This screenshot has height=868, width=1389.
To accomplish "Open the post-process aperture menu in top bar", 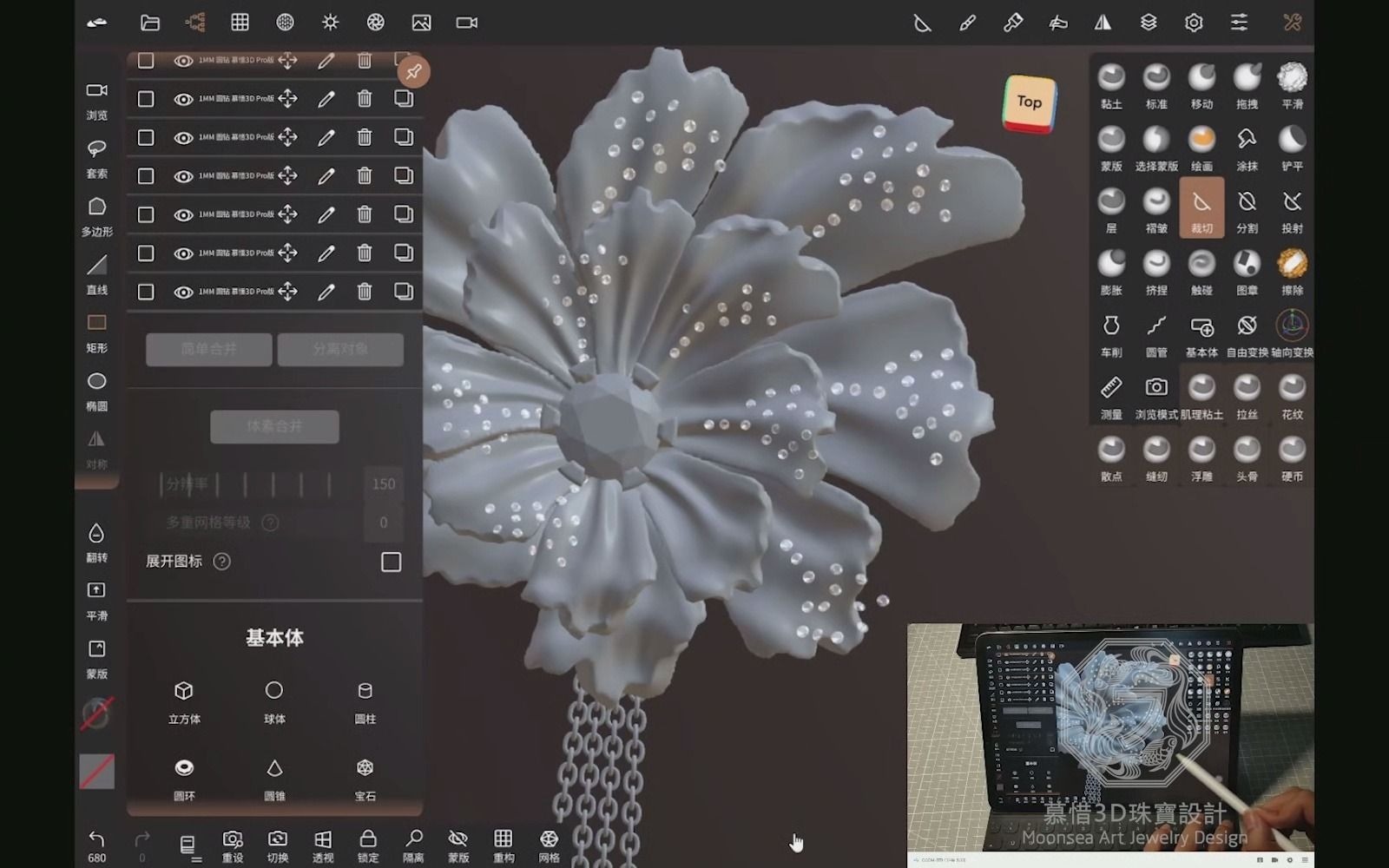I will point(375,23).
